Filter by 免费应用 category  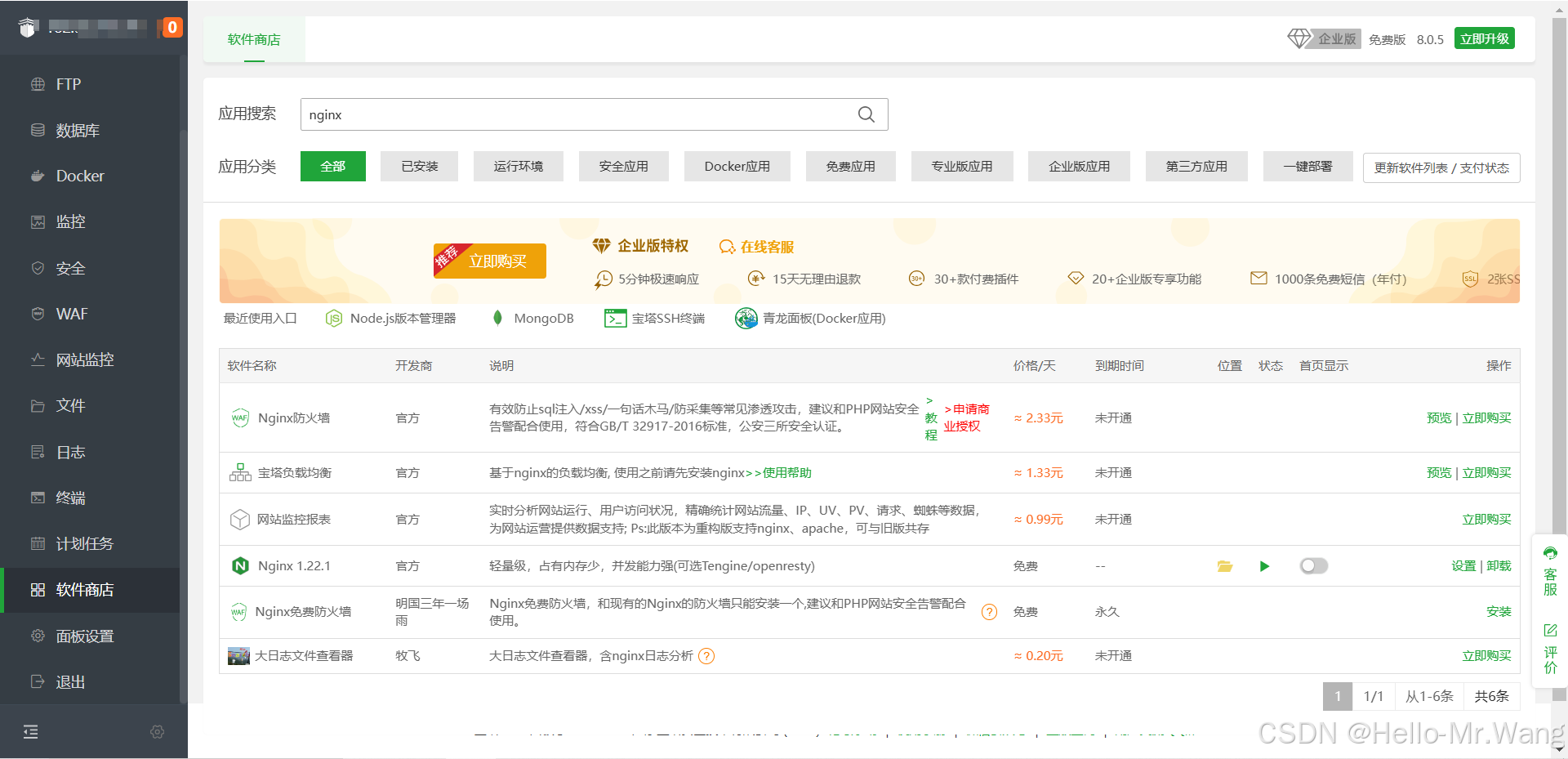point(851,166)
